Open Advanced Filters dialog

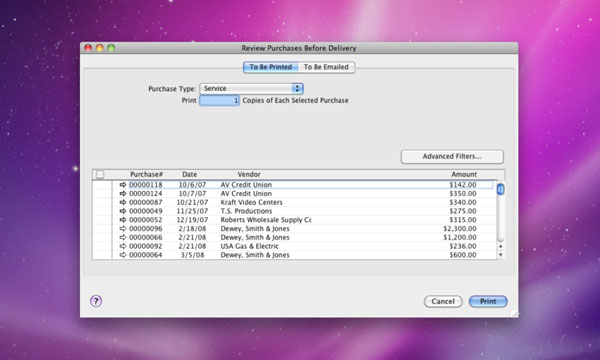[x=452, y=156]
